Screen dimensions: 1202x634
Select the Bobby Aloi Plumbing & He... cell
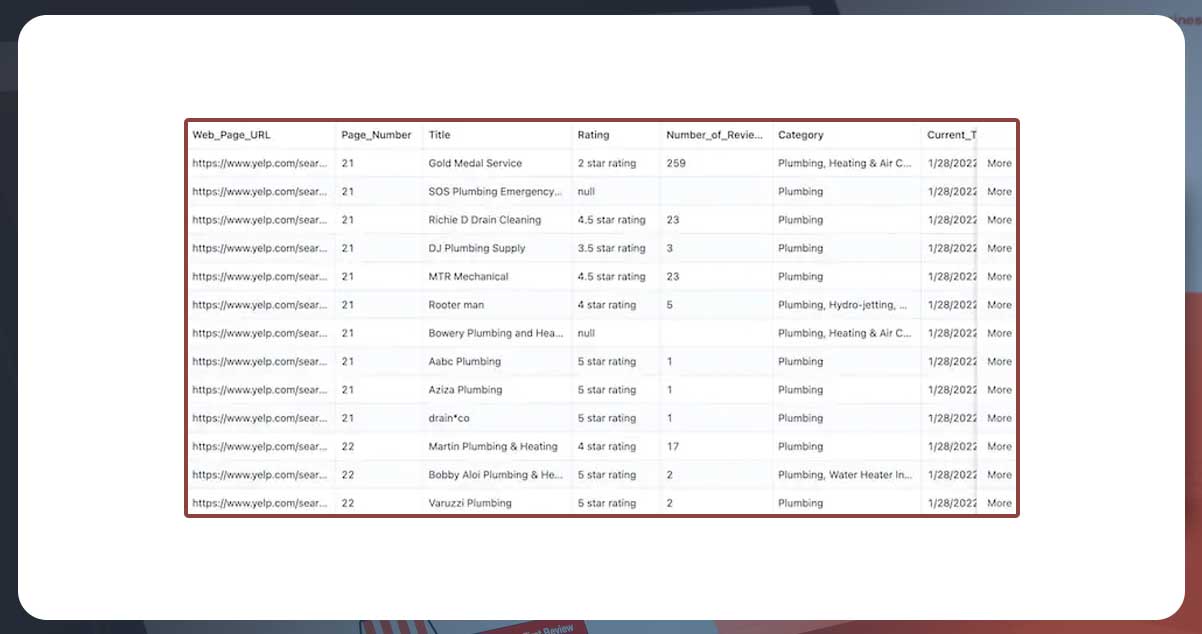coord(496,475)
